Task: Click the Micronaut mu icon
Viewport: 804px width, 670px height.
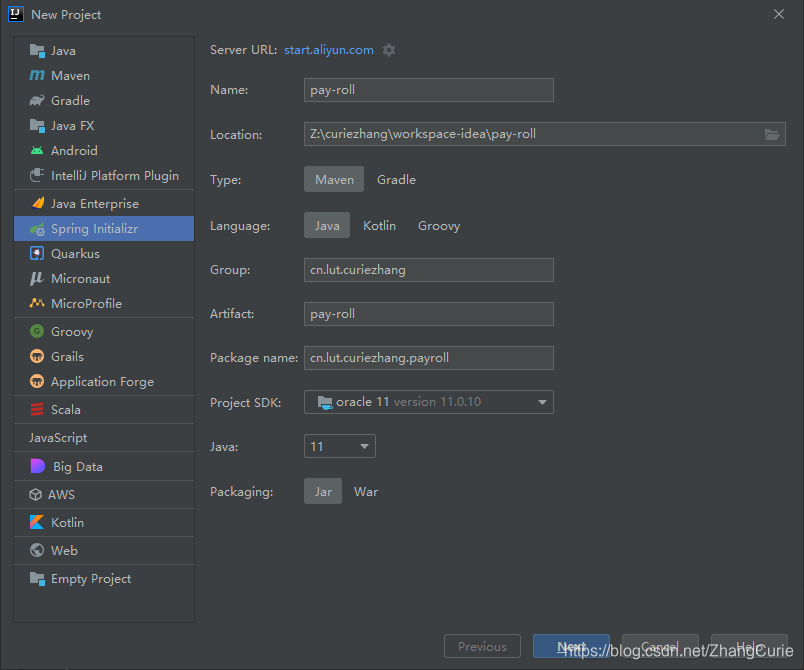Action: point(37,278)
